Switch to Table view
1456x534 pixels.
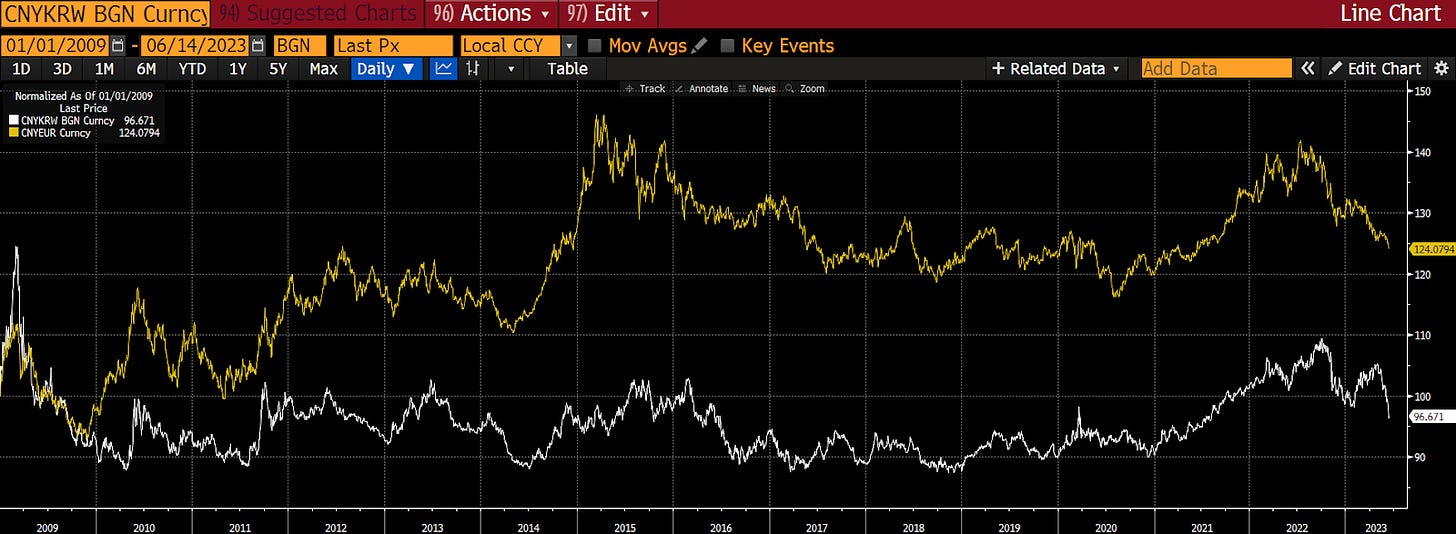point(567,68)
